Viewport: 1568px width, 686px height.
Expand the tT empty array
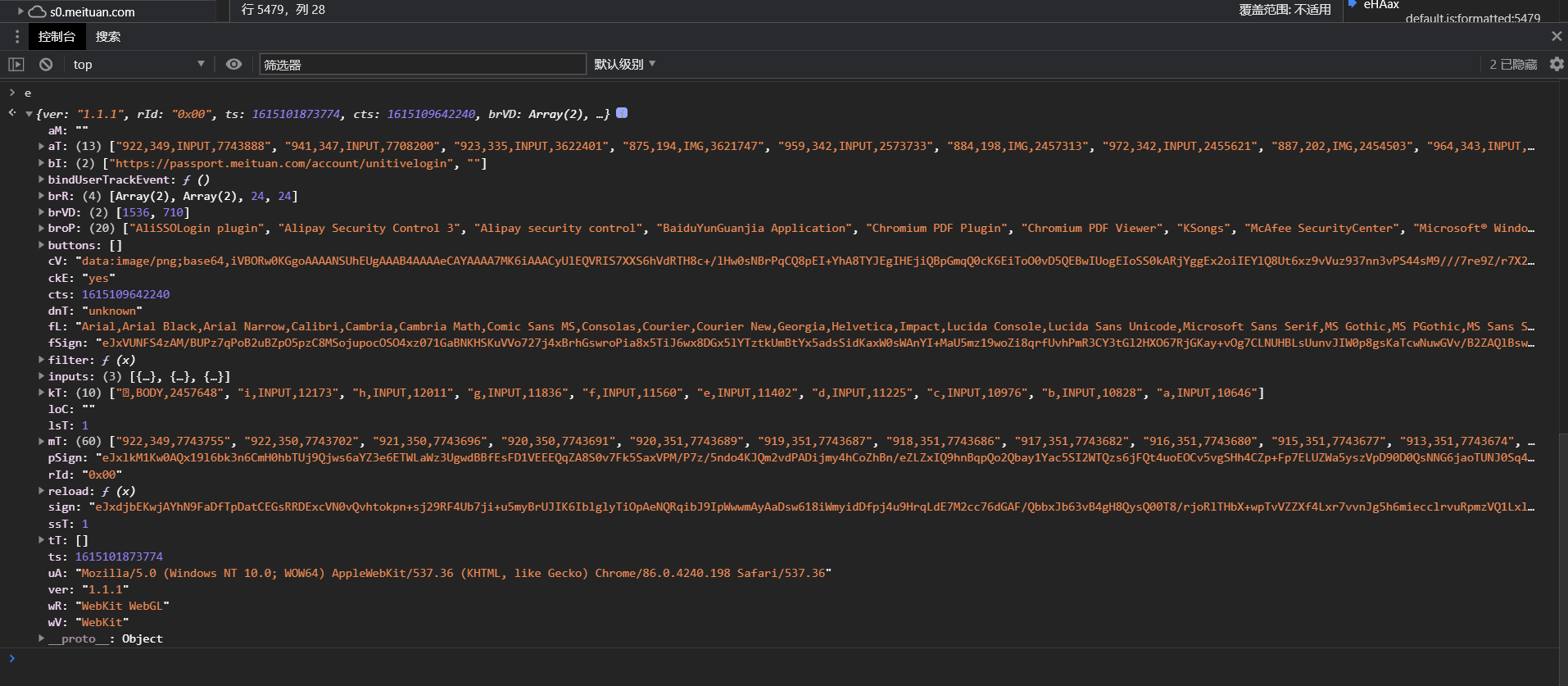point(41,539)
